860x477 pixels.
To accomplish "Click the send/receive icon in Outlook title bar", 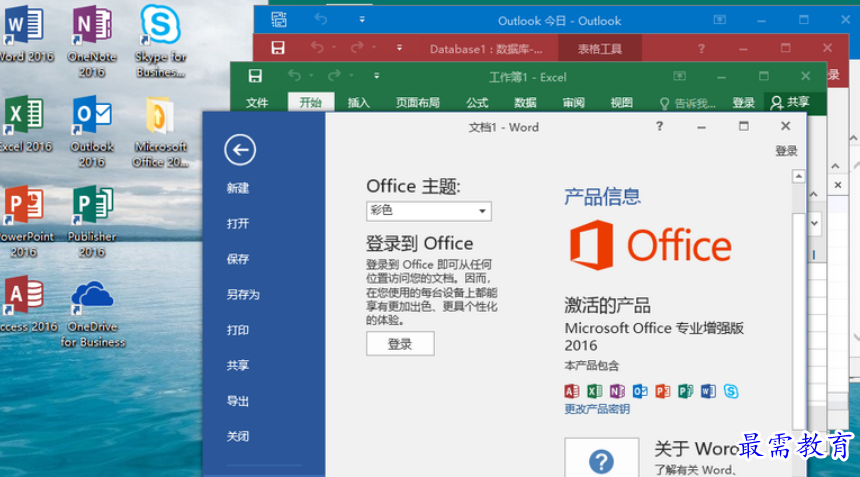I will (279, 20).
